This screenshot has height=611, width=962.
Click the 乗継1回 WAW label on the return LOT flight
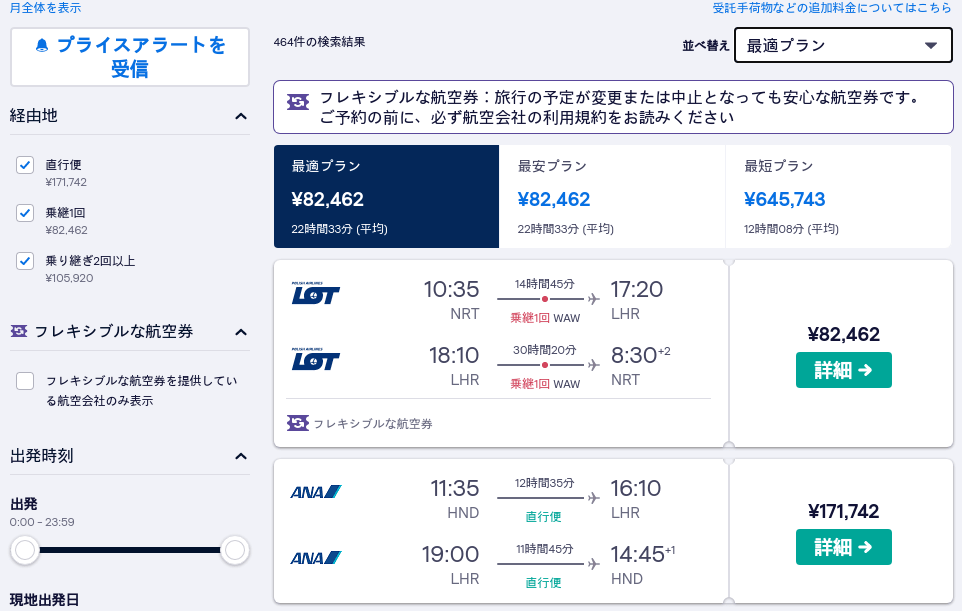[545, 384]
